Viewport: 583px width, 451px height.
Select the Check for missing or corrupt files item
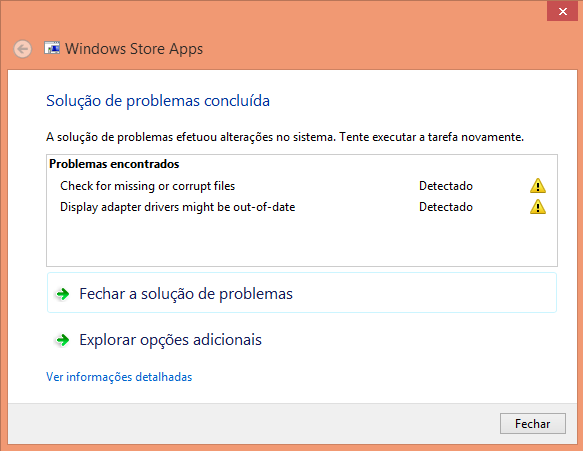[x=148, y=186]
